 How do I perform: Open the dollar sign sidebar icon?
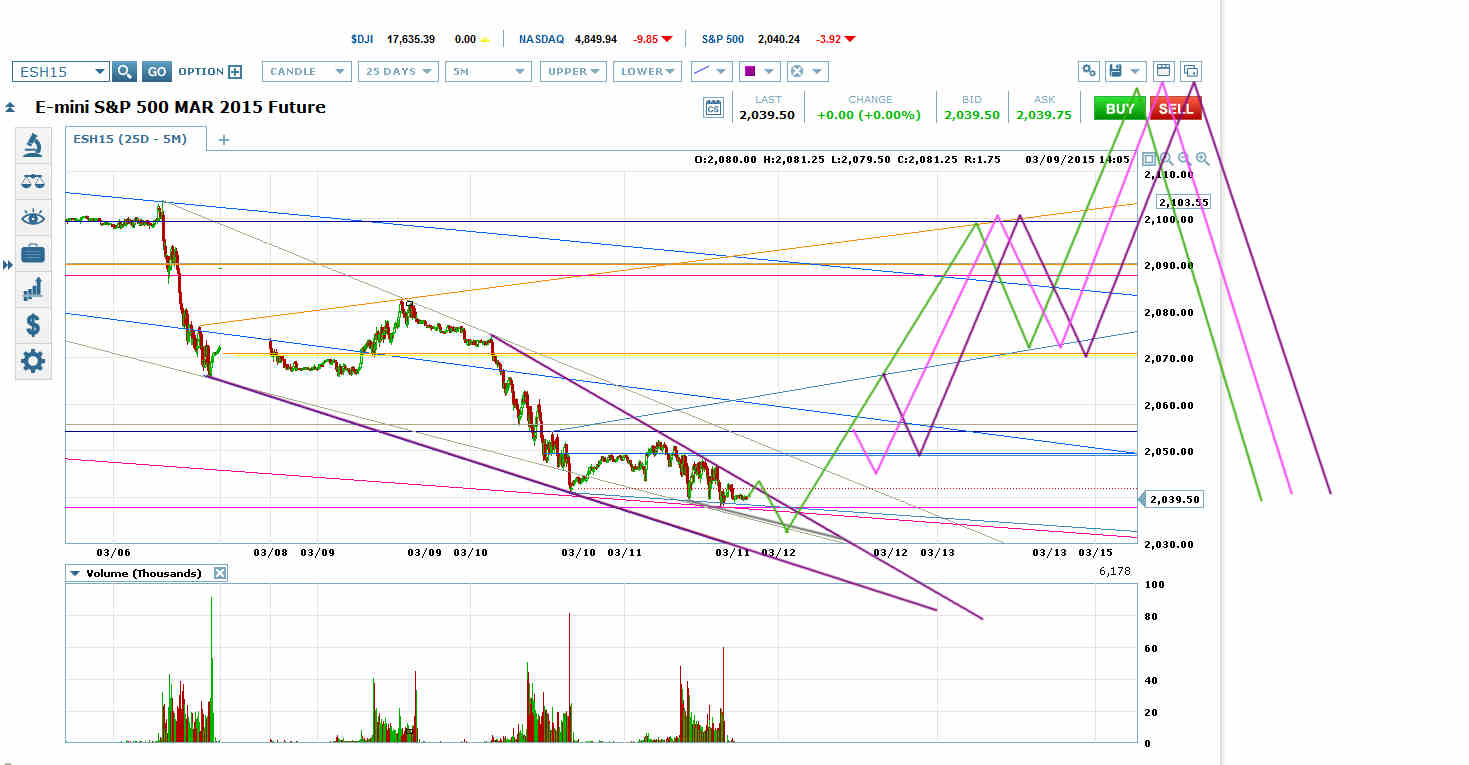point(33,325)
